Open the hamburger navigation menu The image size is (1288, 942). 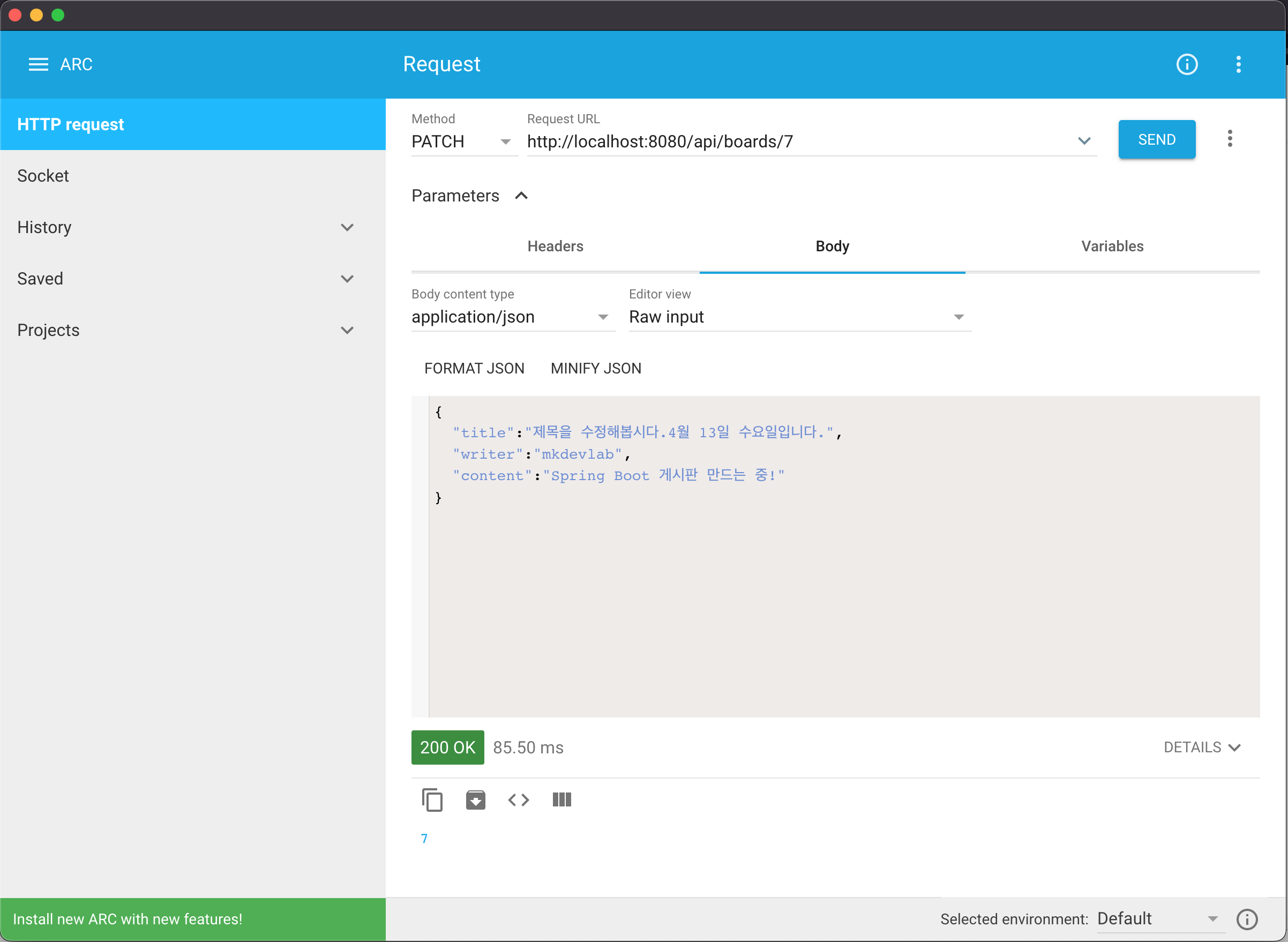pos(38,64)
